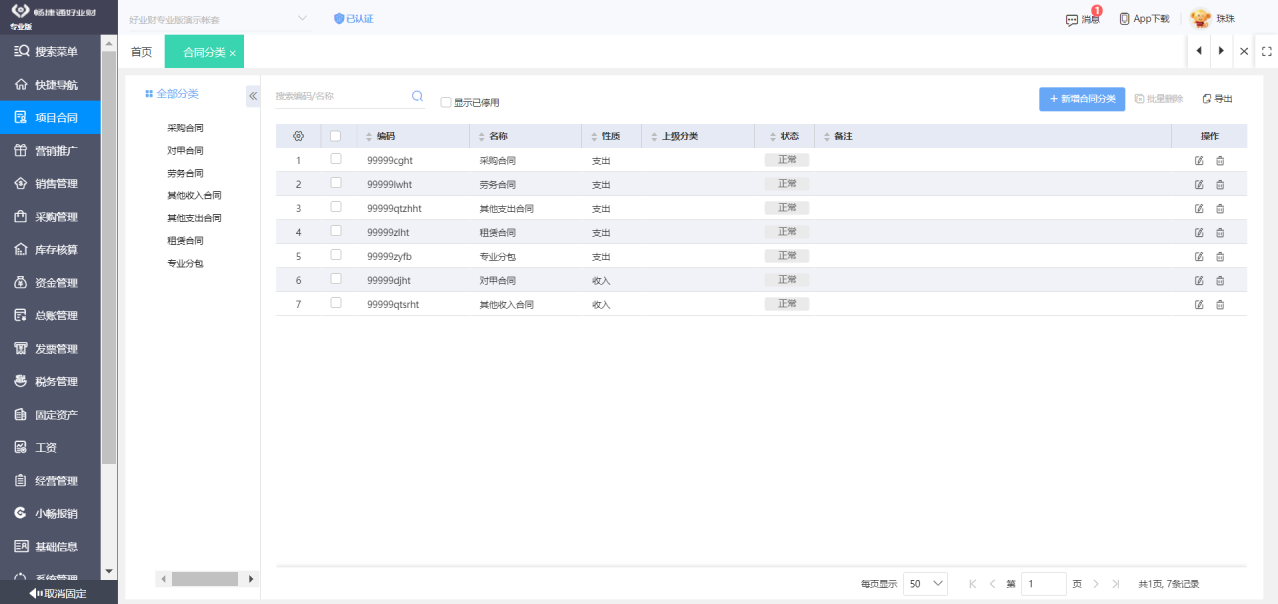Edit the 对甲合同 table row
Viewport: 1278px width, 604px height.
click(1199, 280)
